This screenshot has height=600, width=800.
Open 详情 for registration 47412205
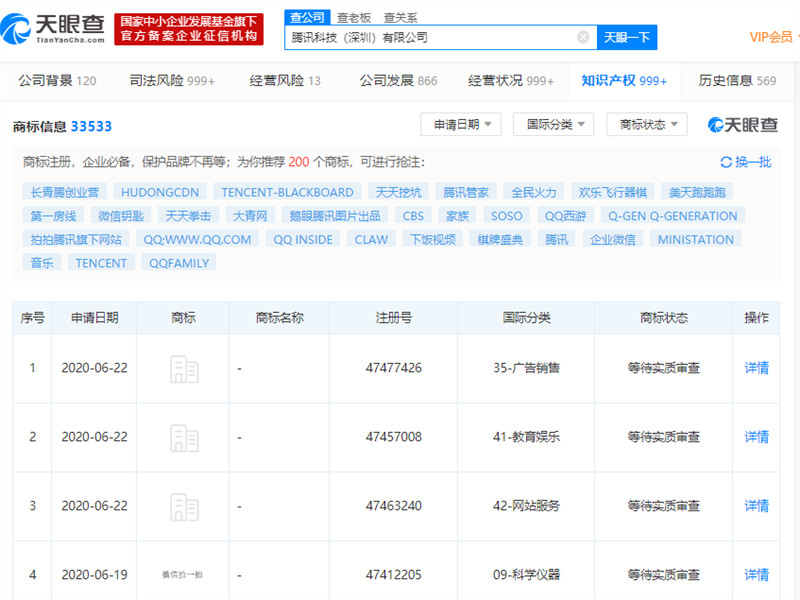tap(756, 574)
